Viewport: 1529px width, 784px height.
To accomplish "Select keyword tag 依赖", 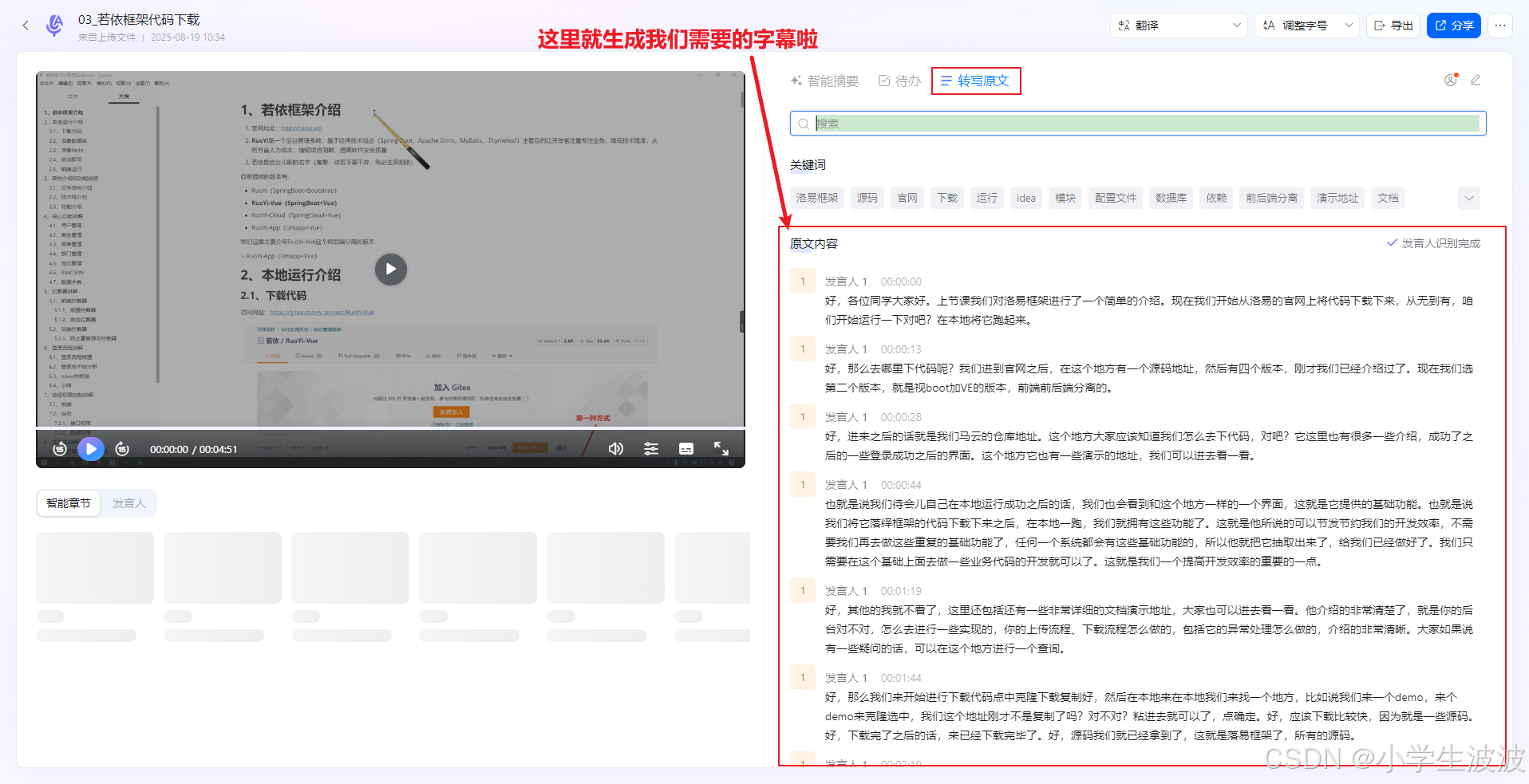I will (x=1216, y=198).
